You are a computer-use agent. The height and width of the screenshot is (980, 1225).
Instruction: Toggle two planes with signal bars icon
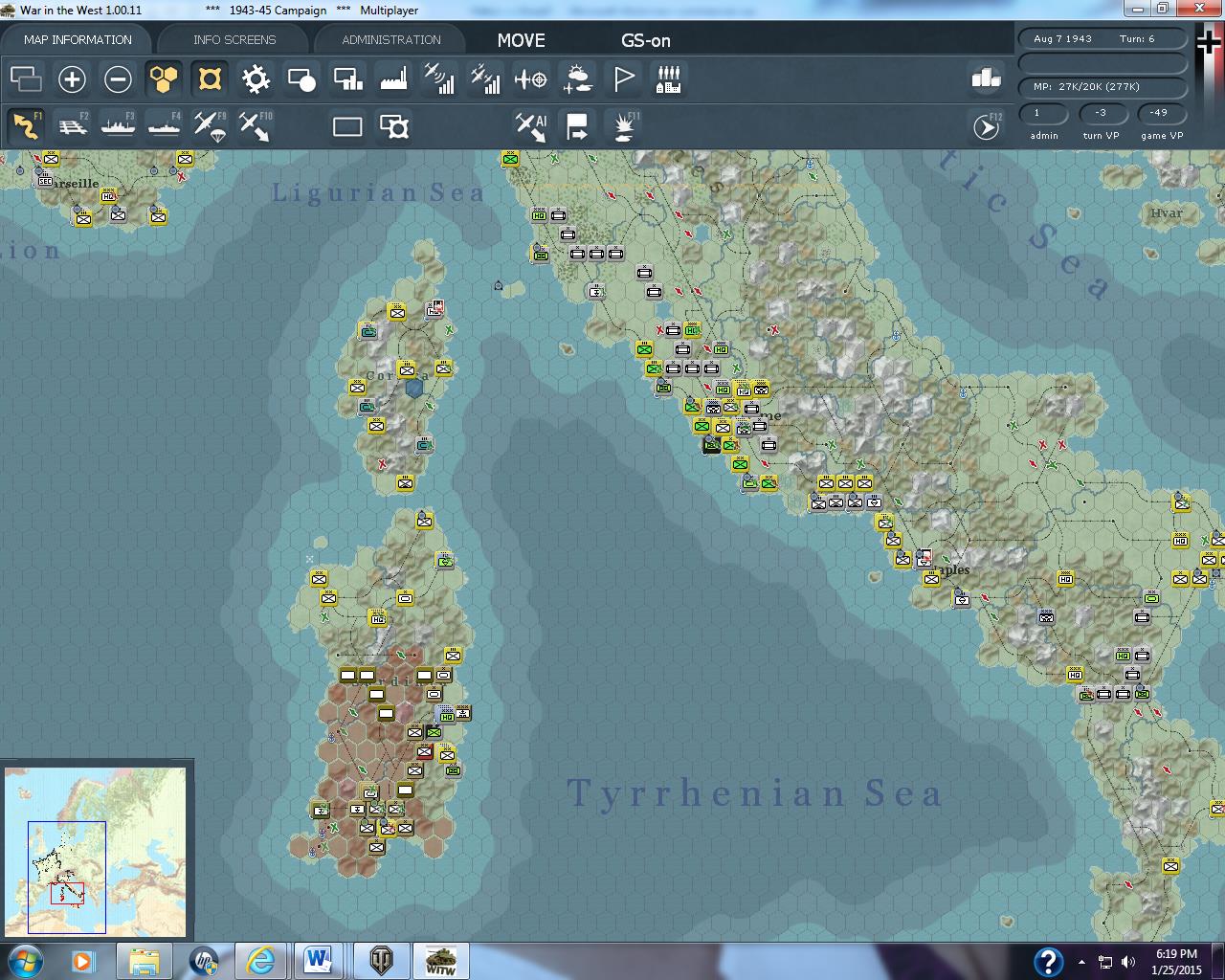tap(485, 78)
